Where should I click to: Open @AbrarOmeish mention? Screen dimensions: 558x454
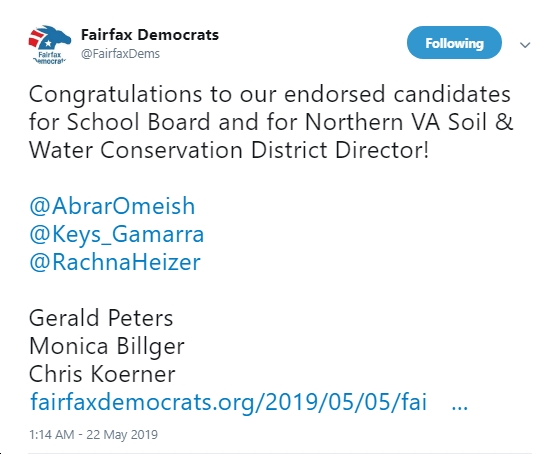(112, 206)
